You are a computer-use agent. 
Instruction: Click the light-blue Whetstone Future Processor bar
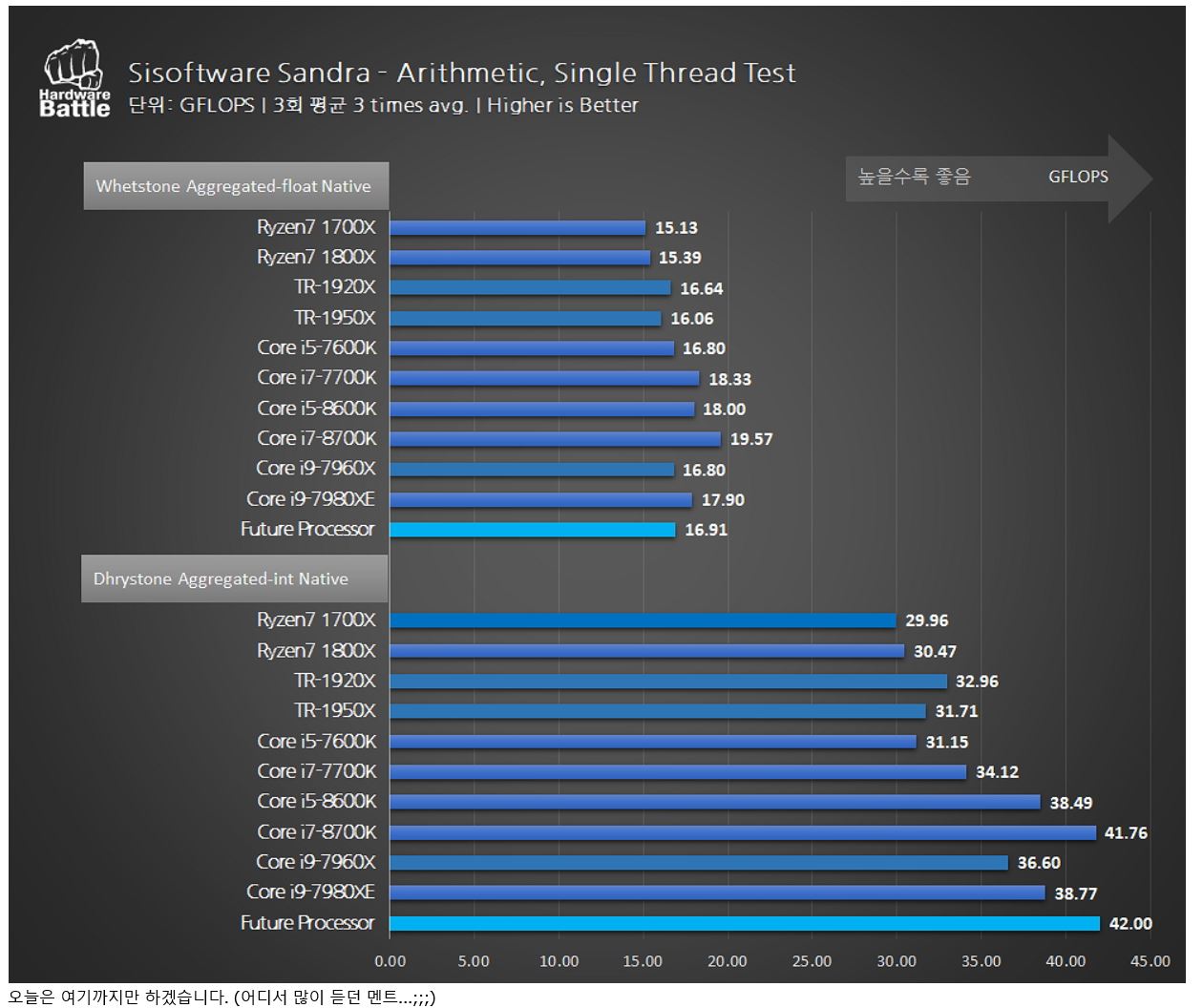pos(533,530)
